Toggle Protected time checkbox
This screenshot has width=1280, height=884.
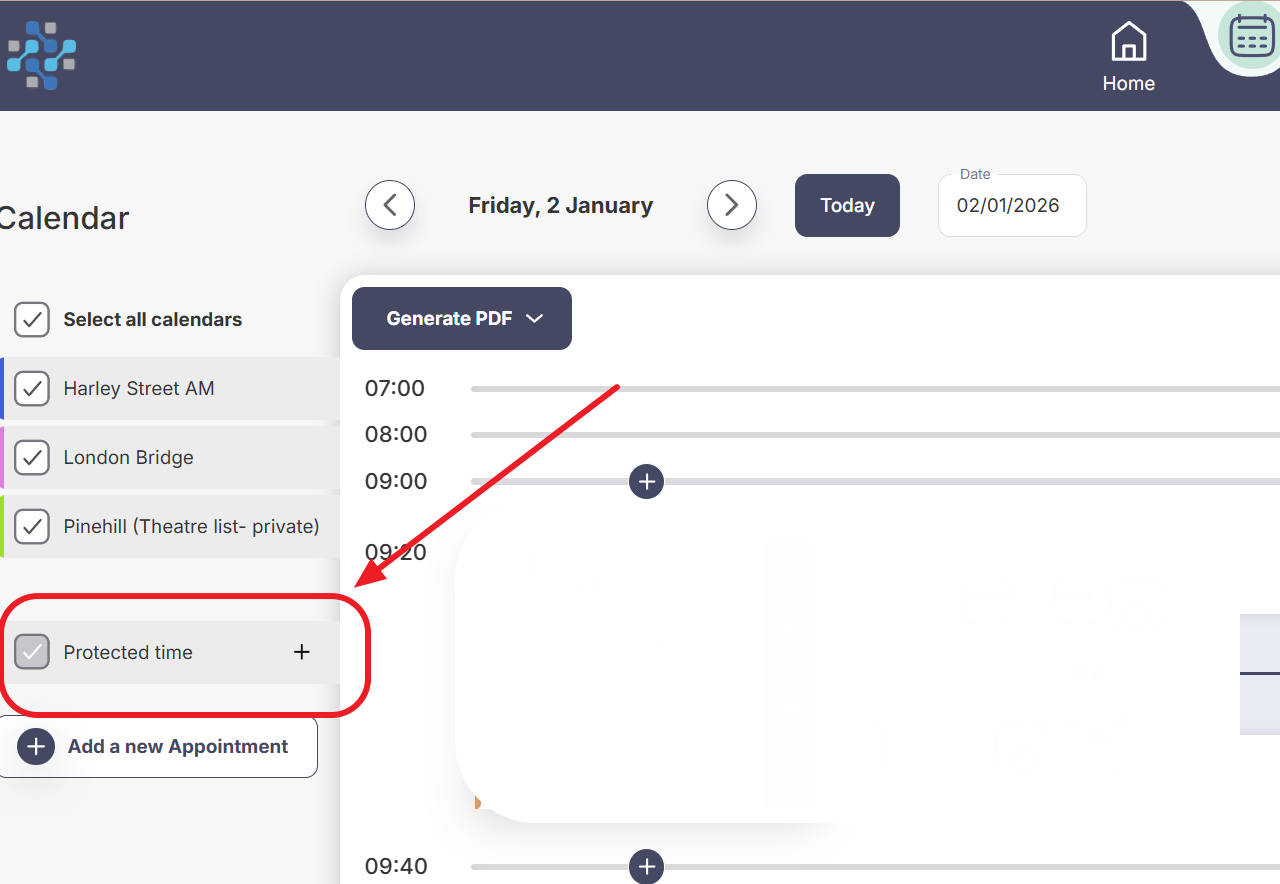[x=32, y=652]
